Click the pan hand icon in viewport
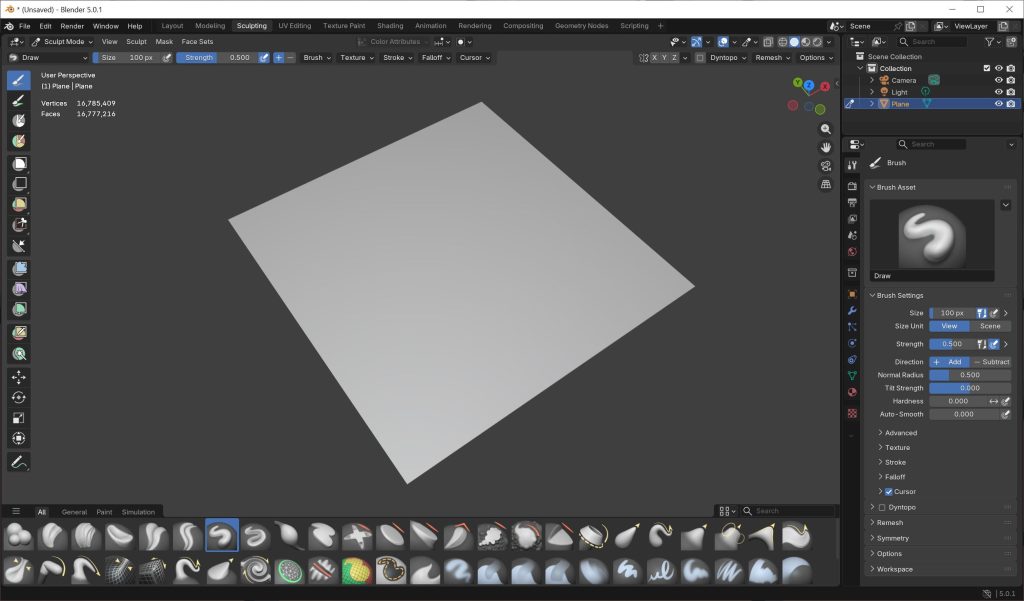Viewport: 1024px width, 601px height. pyautogui.click(x=826, y=148)
